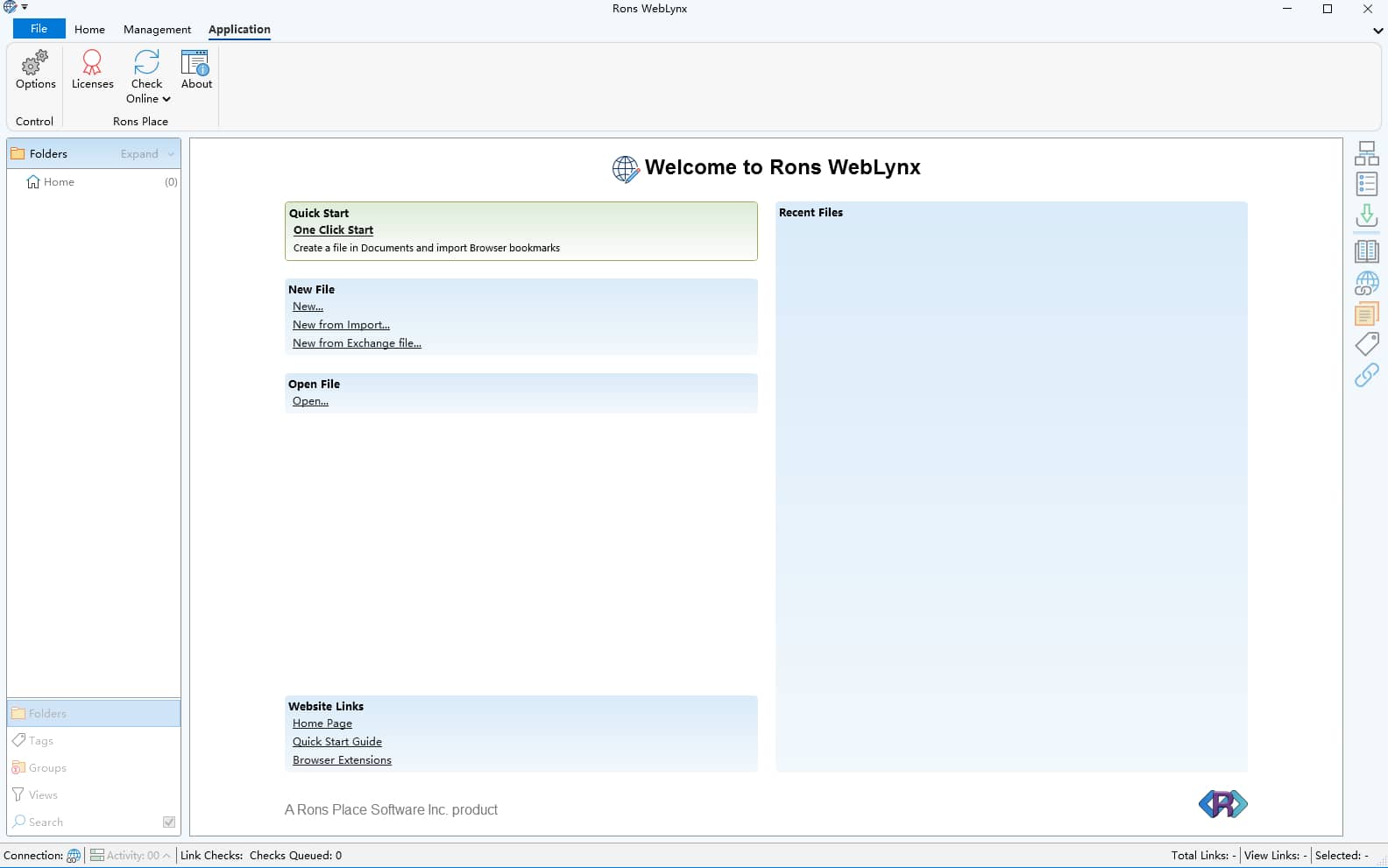The height and width of the screenshot is (868, 1388).
Task: Click the '(0)' count beside Home
Action: tap(171, 182)
